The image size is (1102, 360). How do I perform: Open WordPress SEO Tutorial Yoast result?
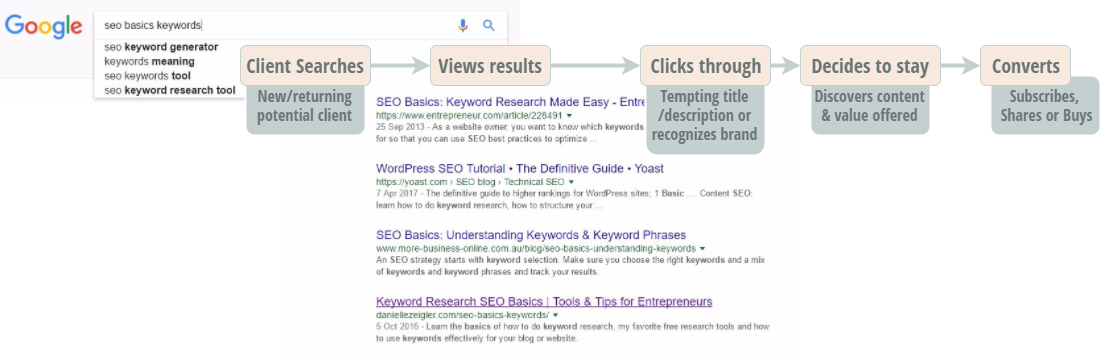[x=519, y=169]
